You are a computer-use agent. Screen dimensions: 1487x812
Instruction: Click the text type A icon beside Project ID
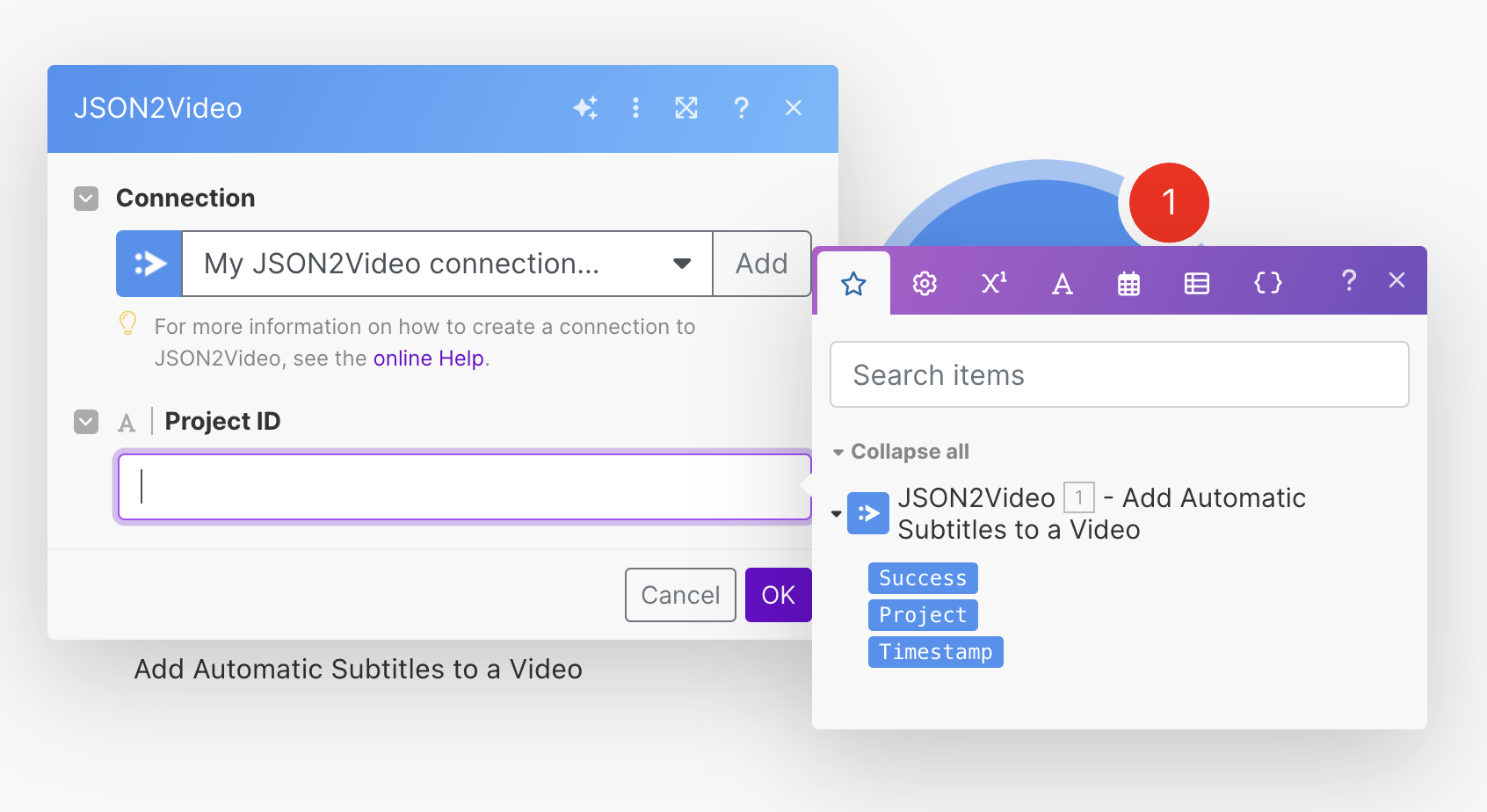(x=127, y=423)
